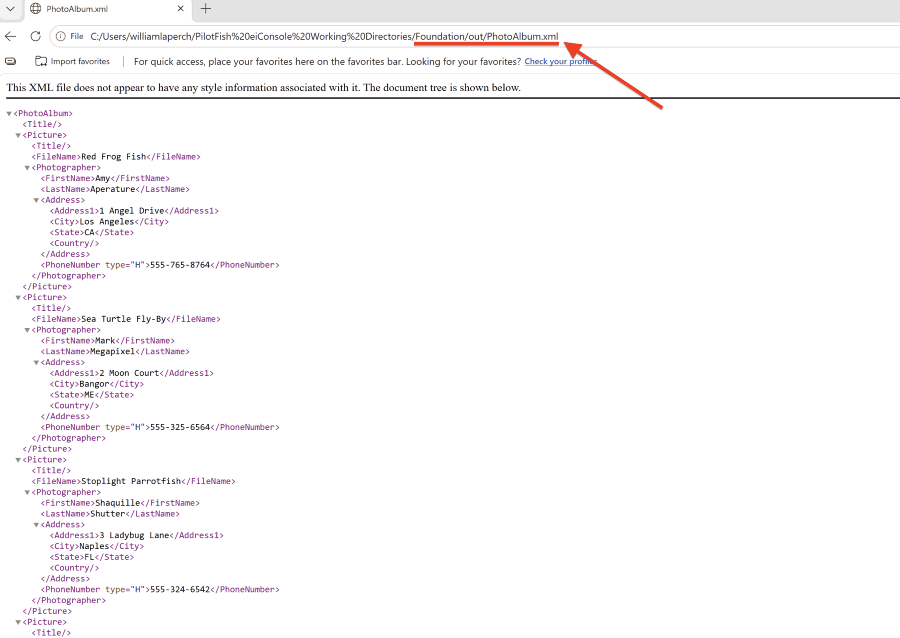
Task: Click the empty Title tag under PhotoAlbum
Action: coord(42,125)
